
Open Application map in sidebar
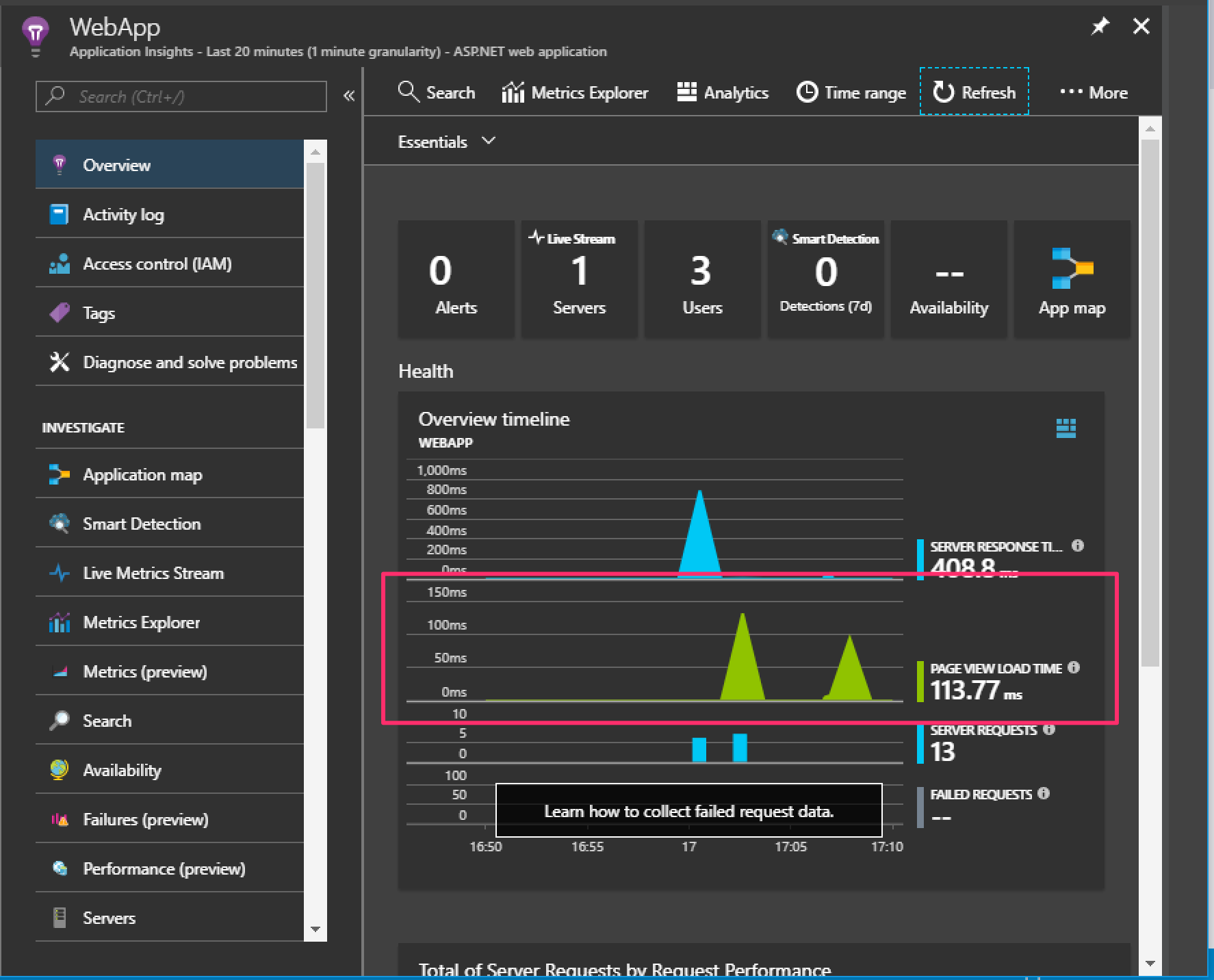pos(169,474)
